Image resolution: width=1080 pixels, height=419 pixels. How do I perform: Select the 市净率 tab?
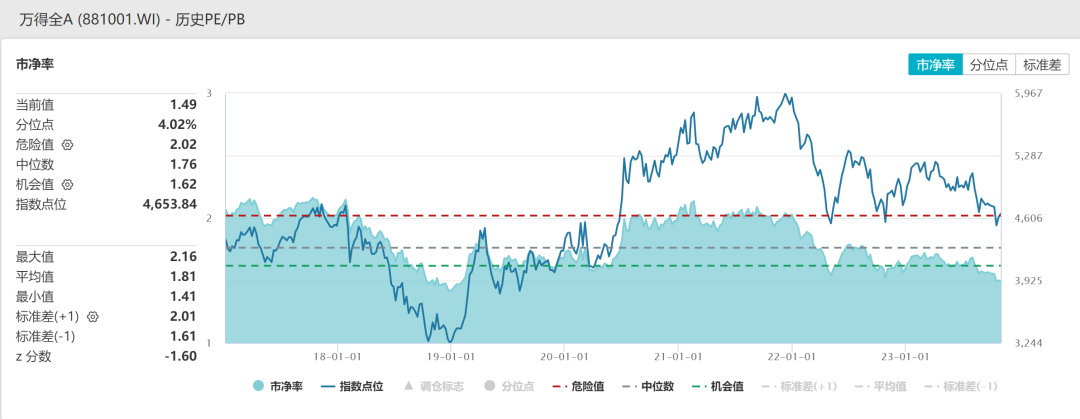(x=933, y=65)
